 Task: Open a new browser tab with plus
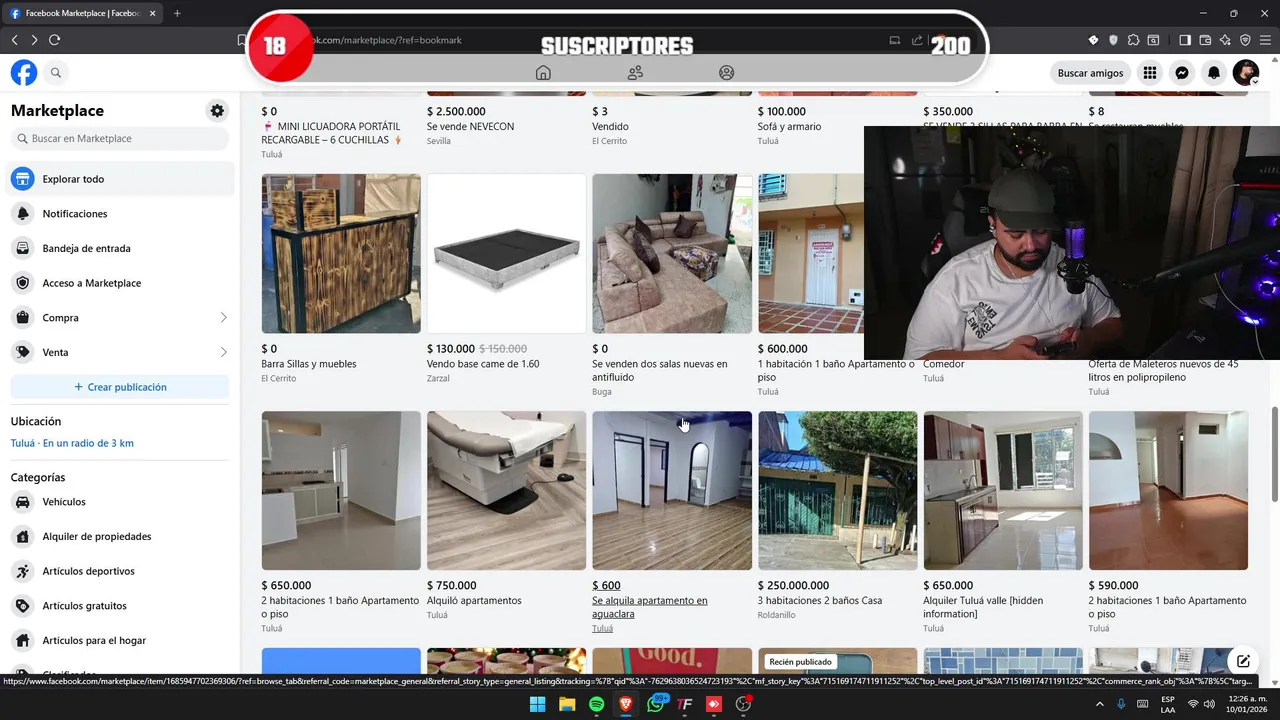pyautogui.click(x=177, y=13)
